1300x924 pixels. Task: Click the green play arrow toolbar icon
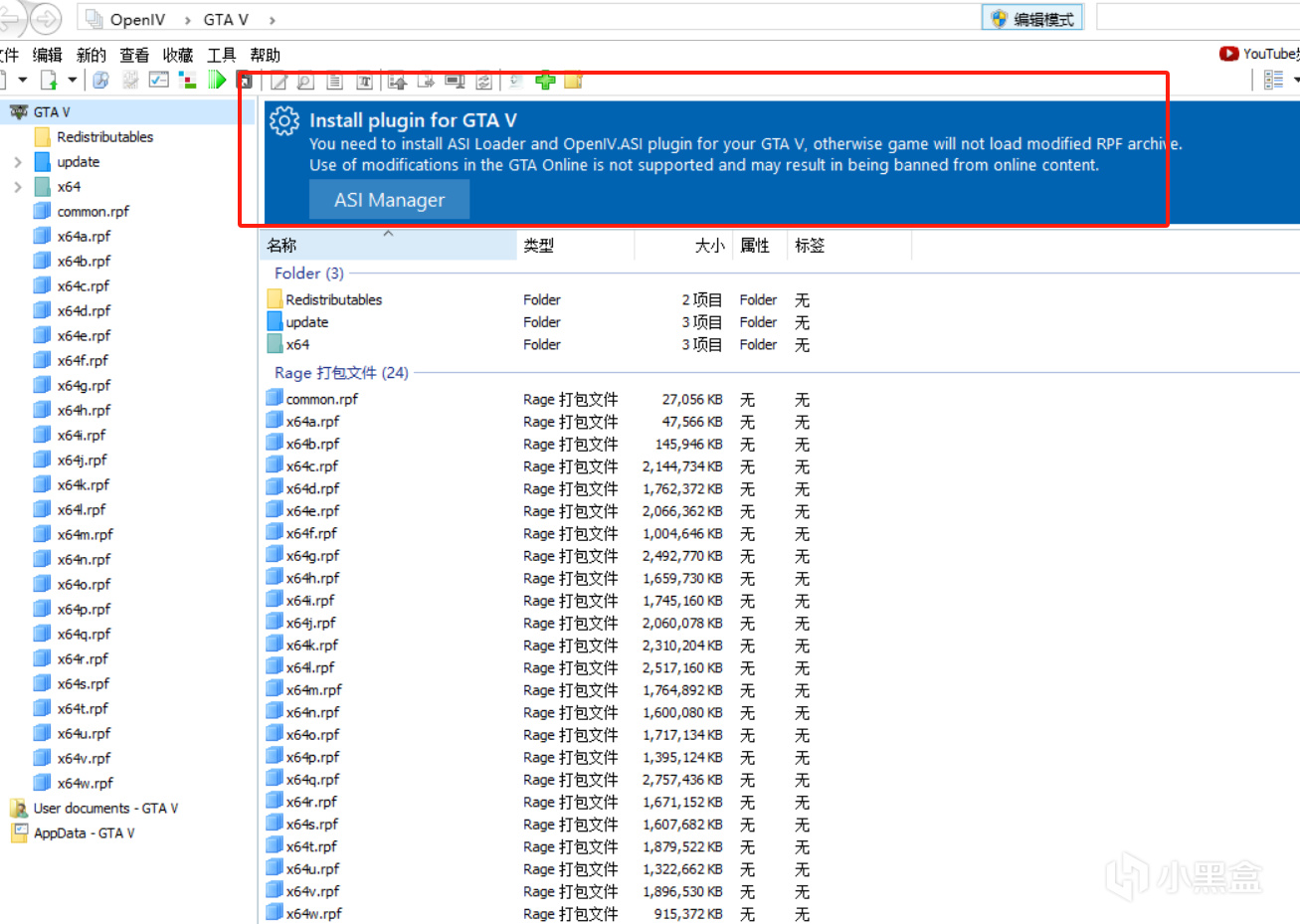[217, 81]
